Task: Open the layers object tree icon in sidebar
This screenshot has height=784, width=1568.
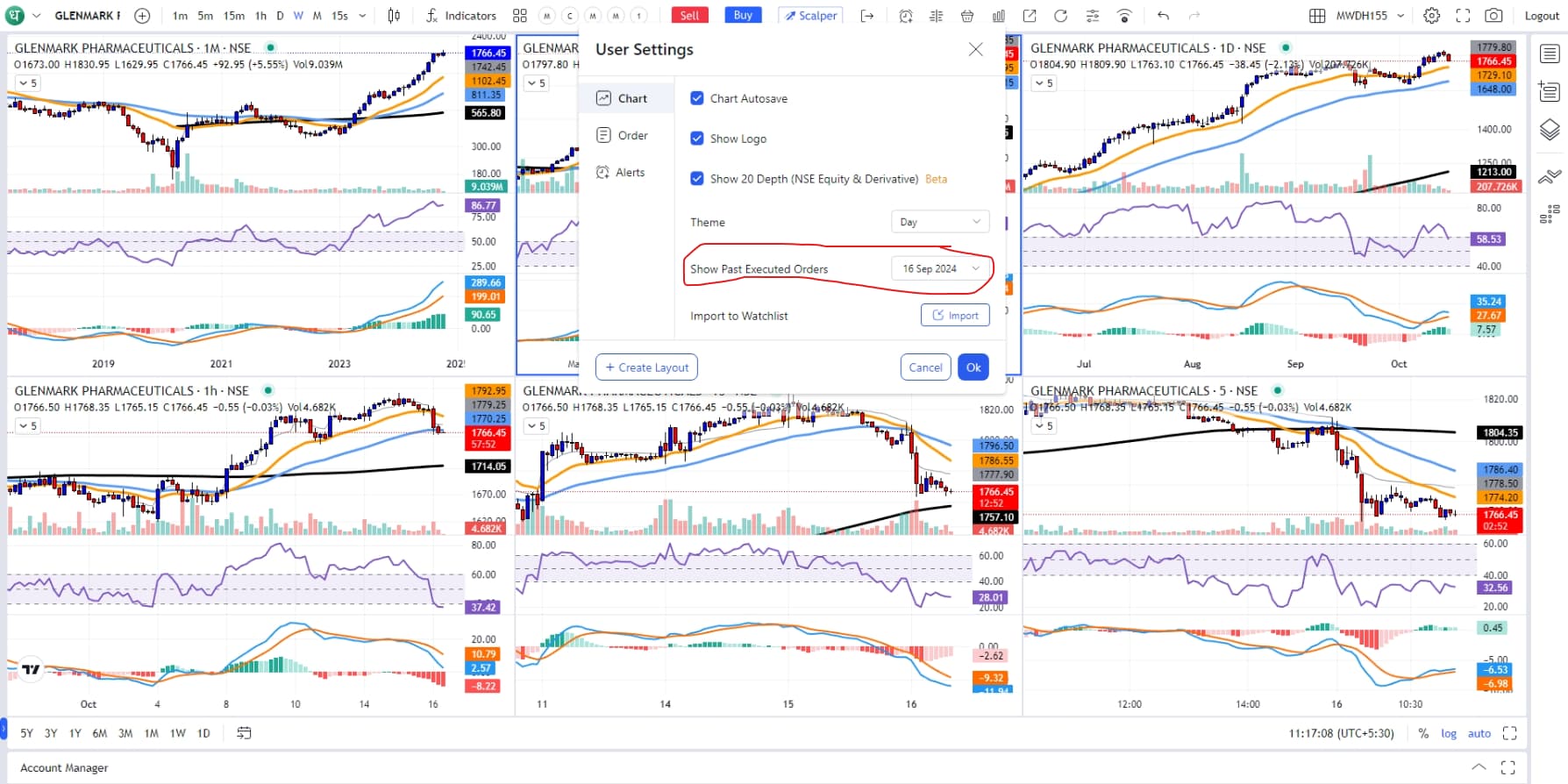Action: [x=1550, y=130]
